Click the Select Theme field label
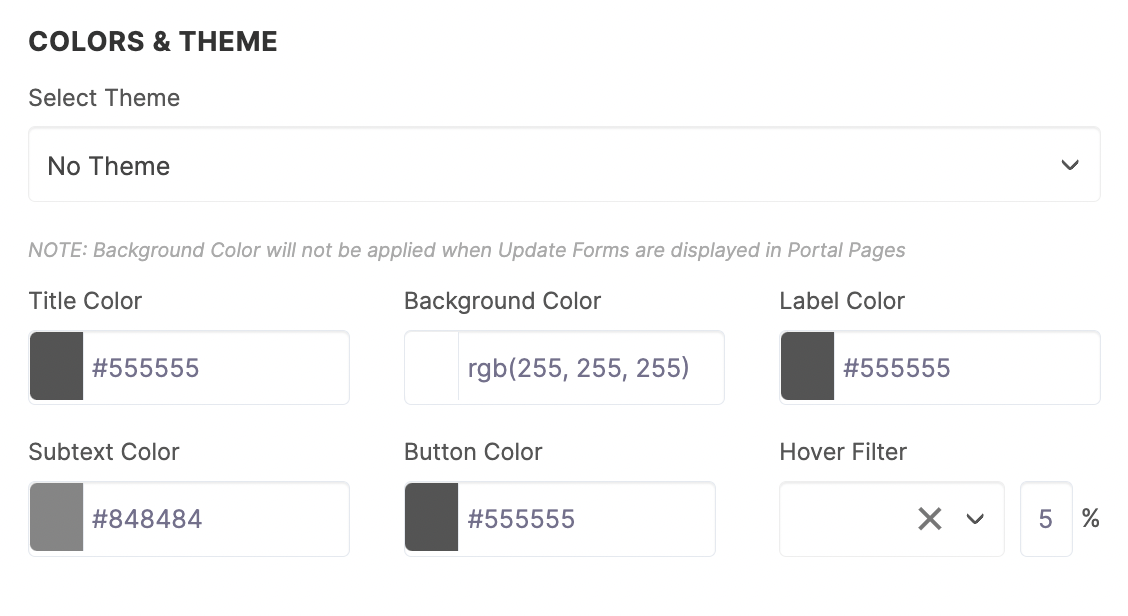 [104, 98]
